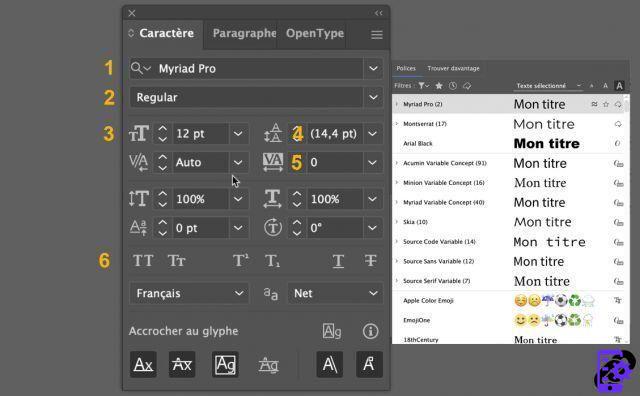Click the font size stepper arrows
Viewport: 640px width, 396px height.
pos(162,133)
